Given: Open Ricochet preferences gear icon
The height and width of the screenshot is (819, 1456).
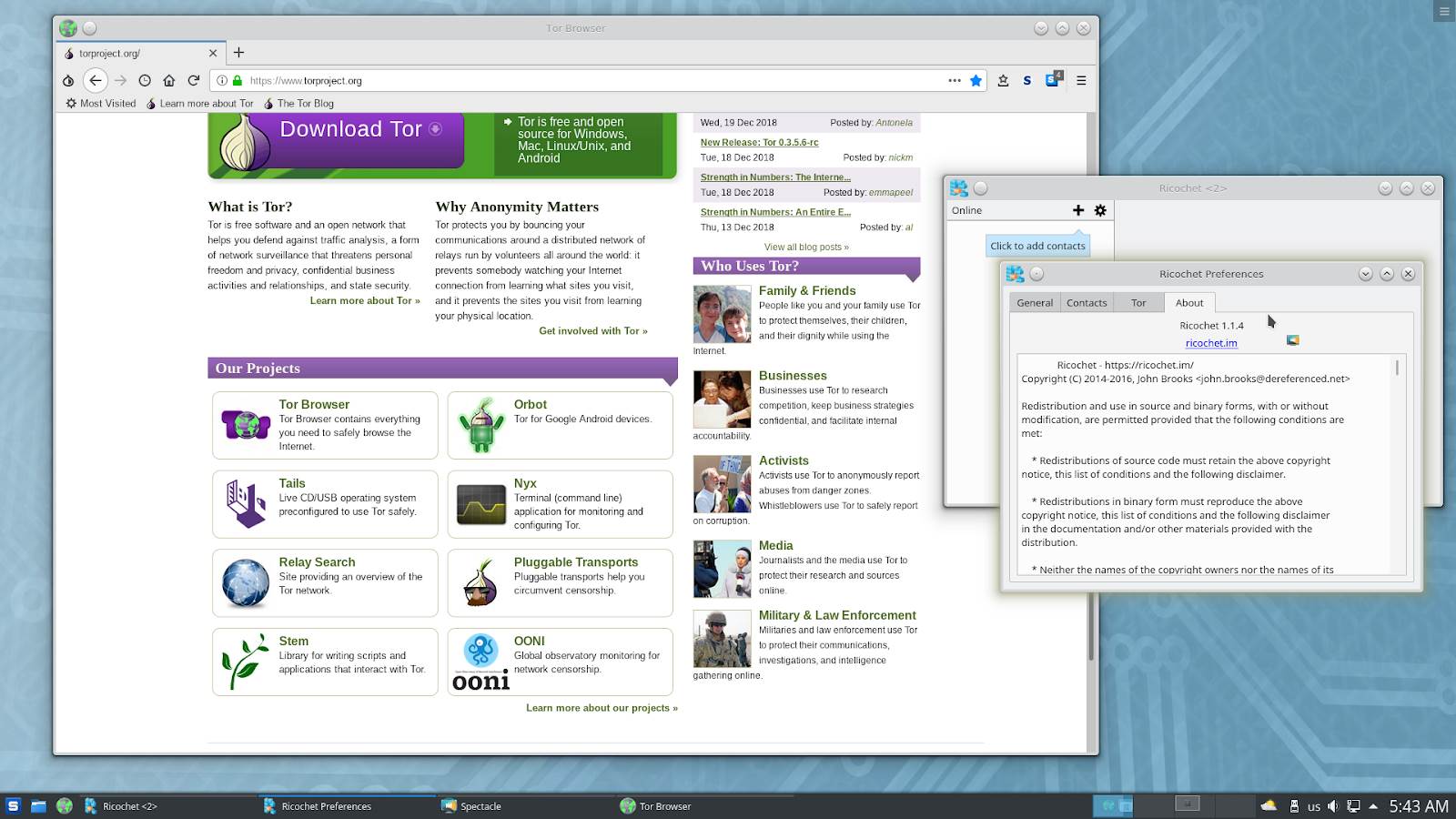Looking at the screenshot, I should click(x=1100, y=210).
